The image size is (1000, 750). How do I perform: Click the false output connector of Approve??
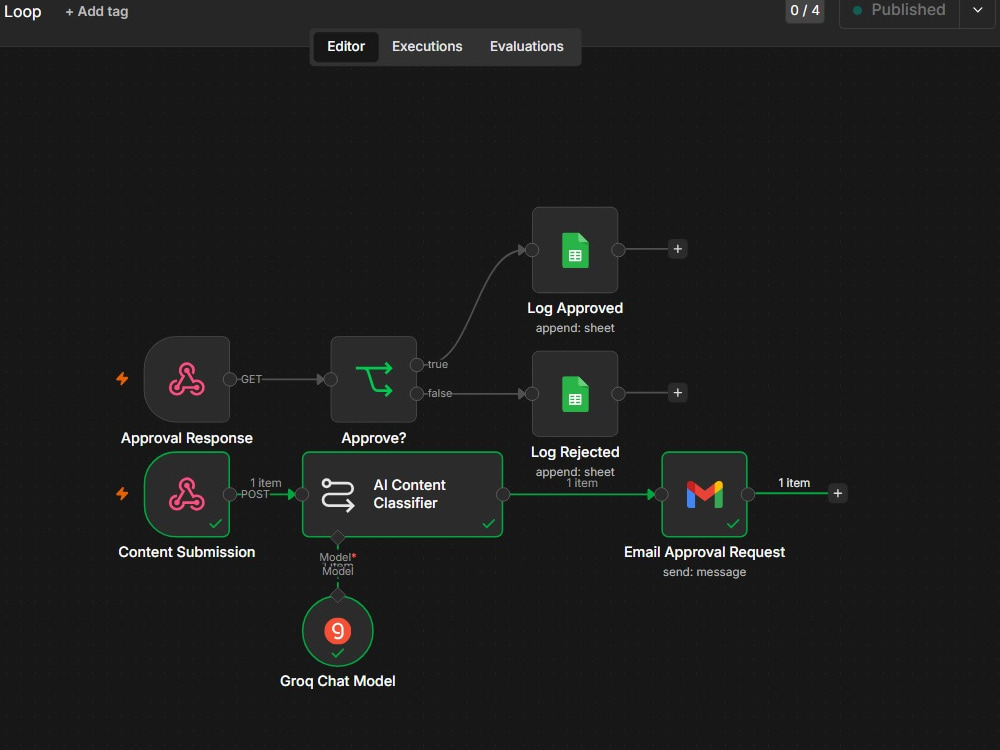coord(416,393)
